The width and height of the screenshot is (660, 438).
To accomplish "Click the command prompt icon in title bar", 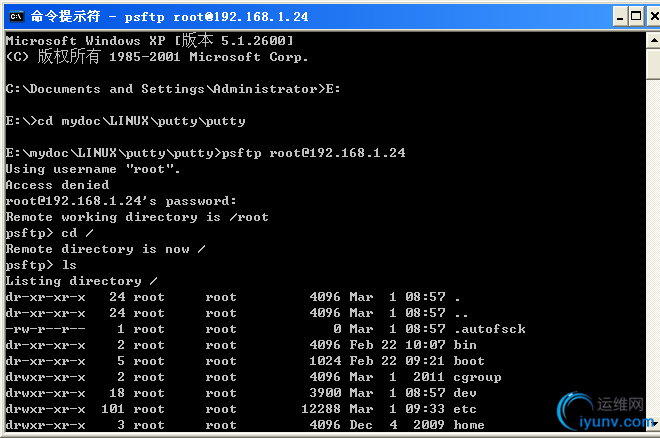I will (x=15, y=16).
